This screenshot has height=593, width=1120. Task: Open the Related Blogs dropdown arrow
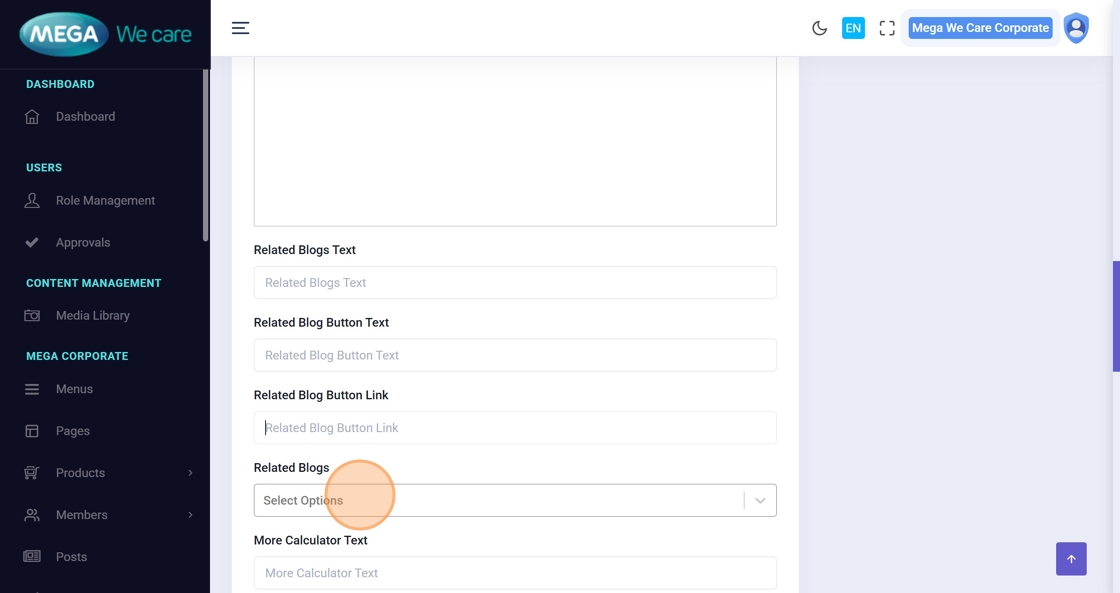760,501
